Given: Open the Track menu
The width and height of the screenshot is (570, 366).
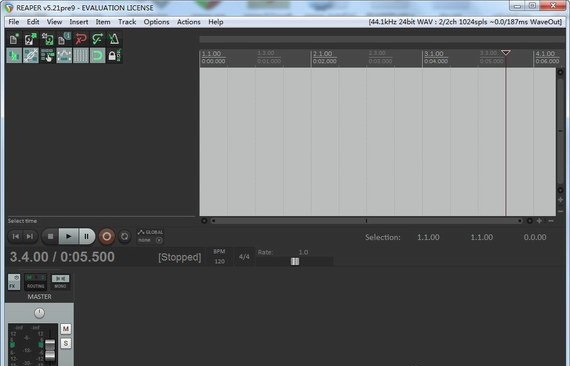Looking at the screenshot, I should 127,22.
